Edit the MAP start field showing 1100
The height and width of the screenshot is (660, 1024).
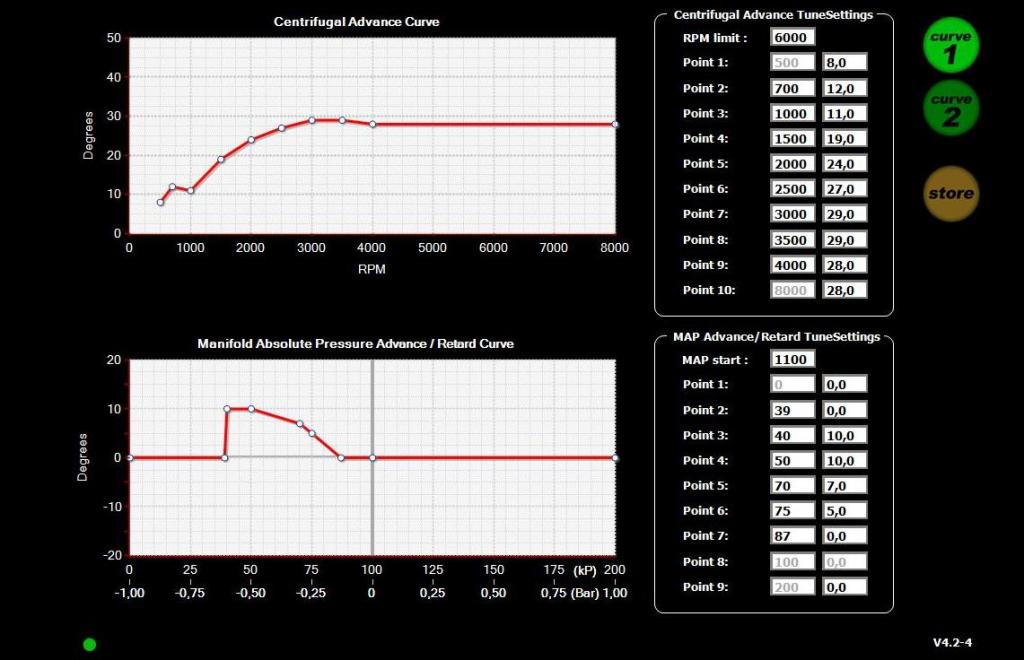coord(794,359)
